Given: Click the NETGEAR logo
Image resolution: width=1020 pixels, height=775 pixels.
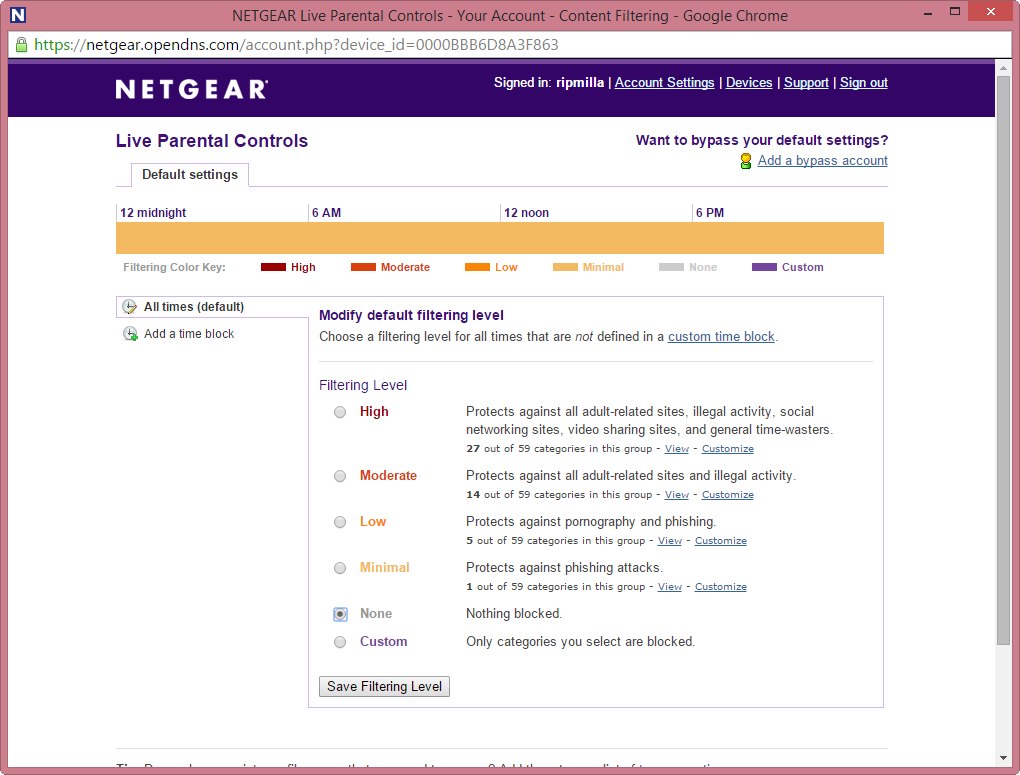Looking at the screenshot, I should pyautogui.click(x=192, y=90).
